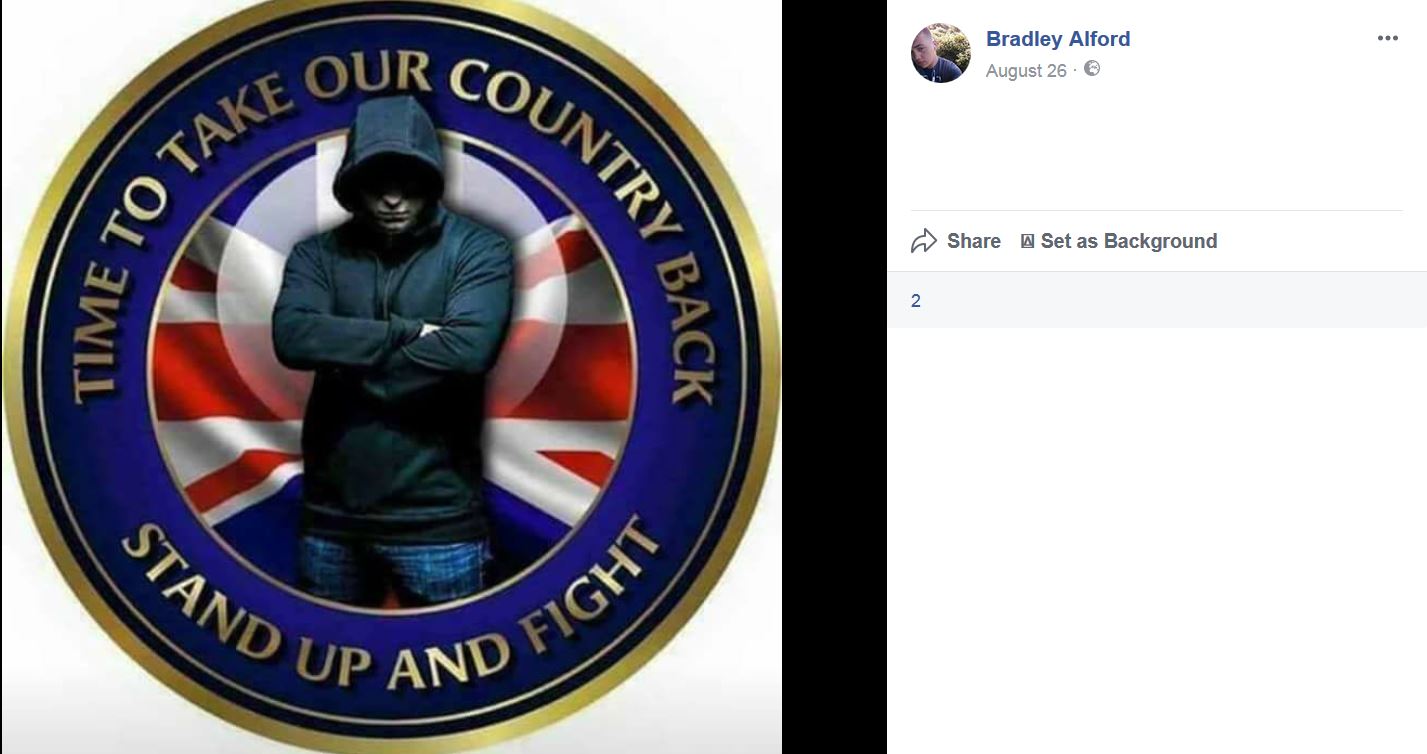Click the Share text label
The height and width of the screenshot is (754, 1427).
(974, 241)
